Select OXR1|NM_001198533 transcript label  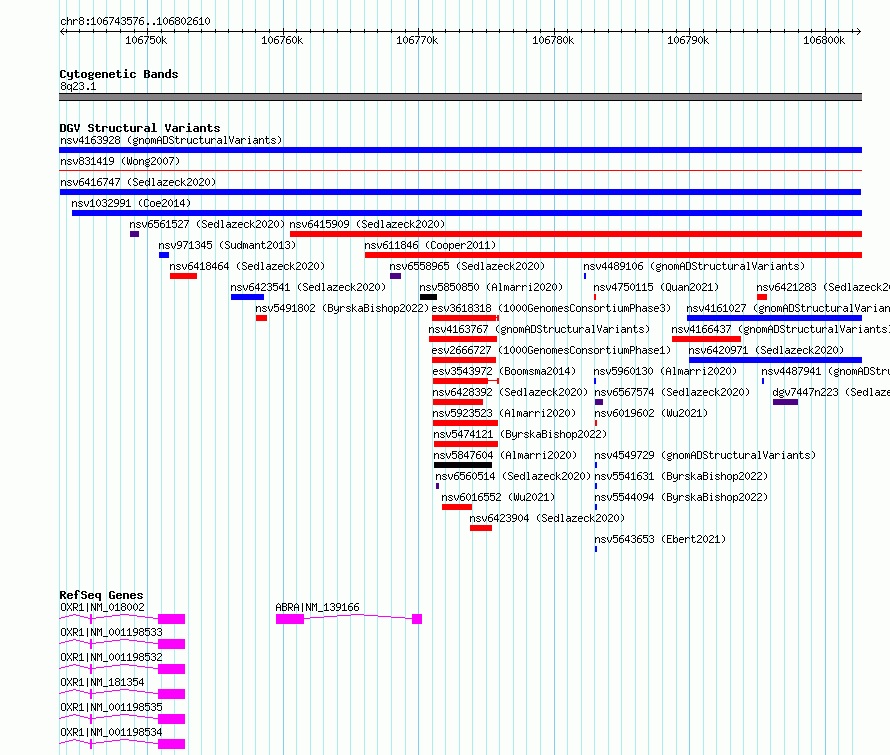pos(111,632)
